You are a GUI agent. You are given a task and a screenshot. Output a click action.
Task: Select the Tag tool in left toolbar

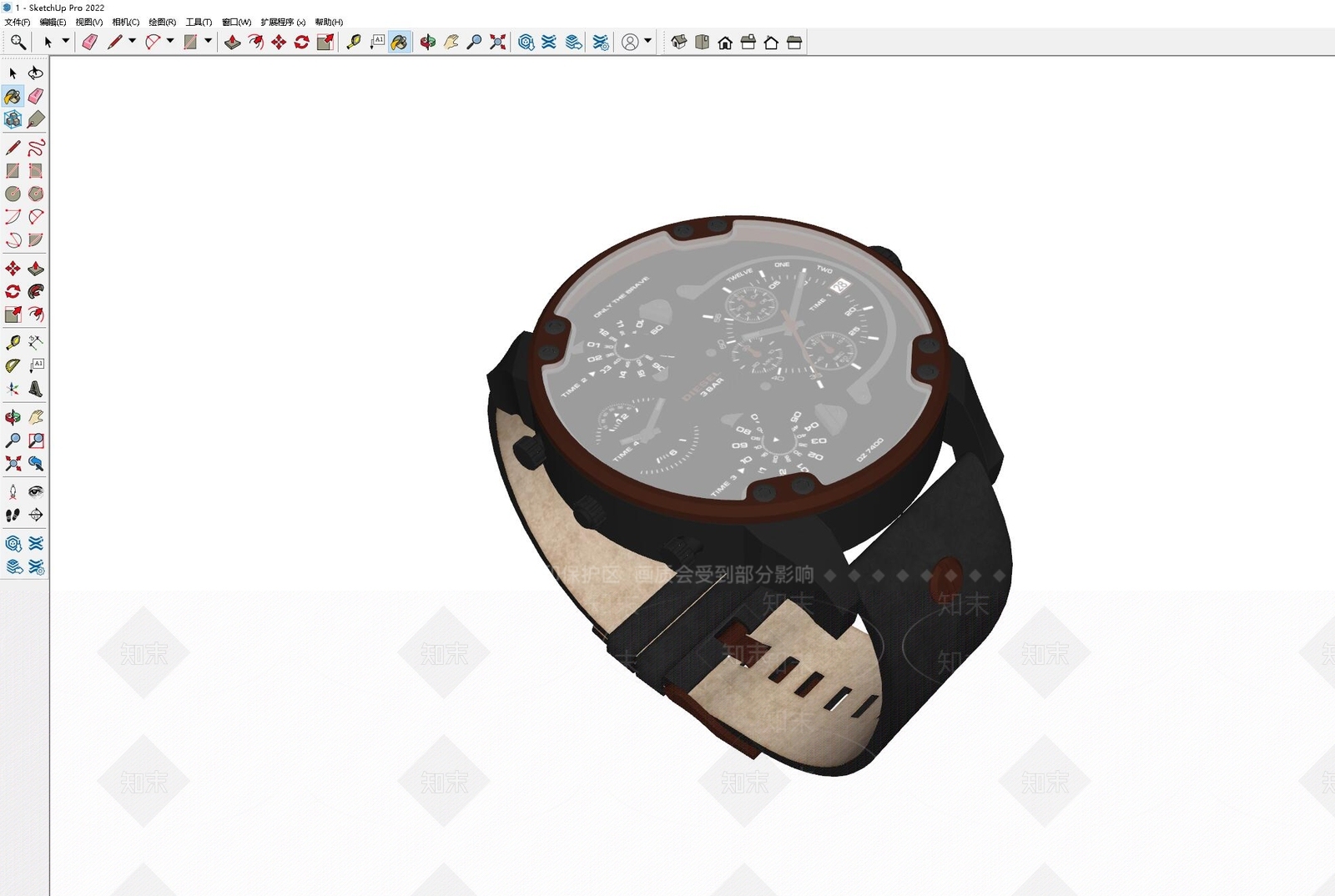point(36,120)
